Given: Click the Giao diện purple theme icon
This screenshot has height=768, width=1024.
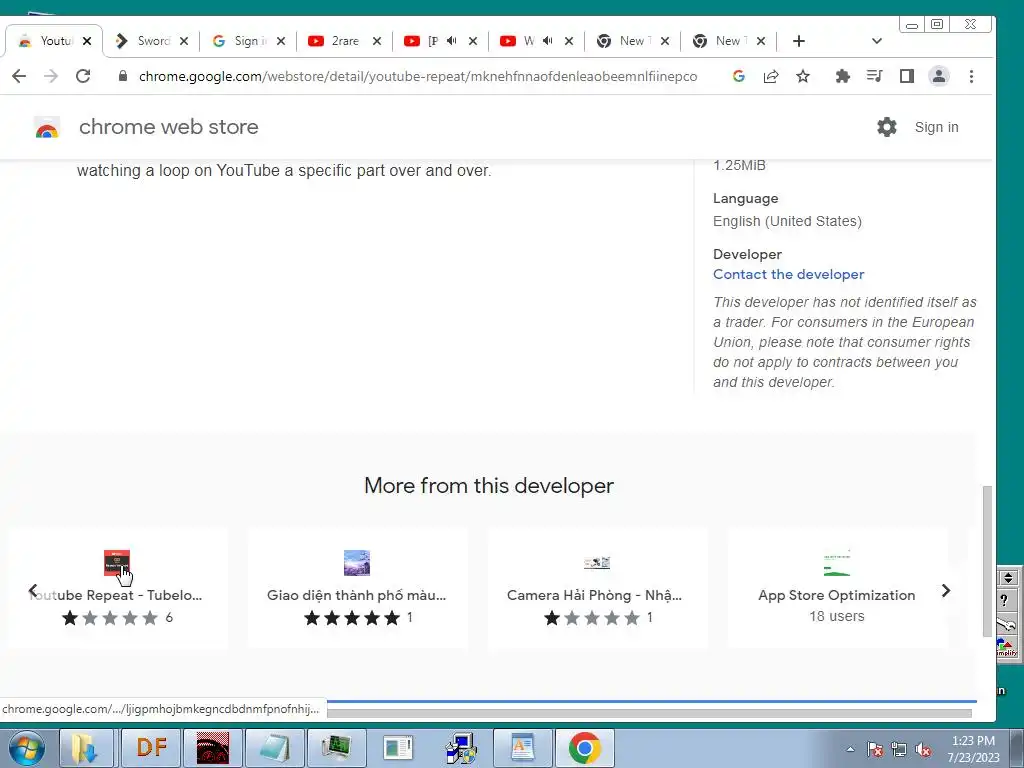Looking at the screenshot, I should 357,562.
